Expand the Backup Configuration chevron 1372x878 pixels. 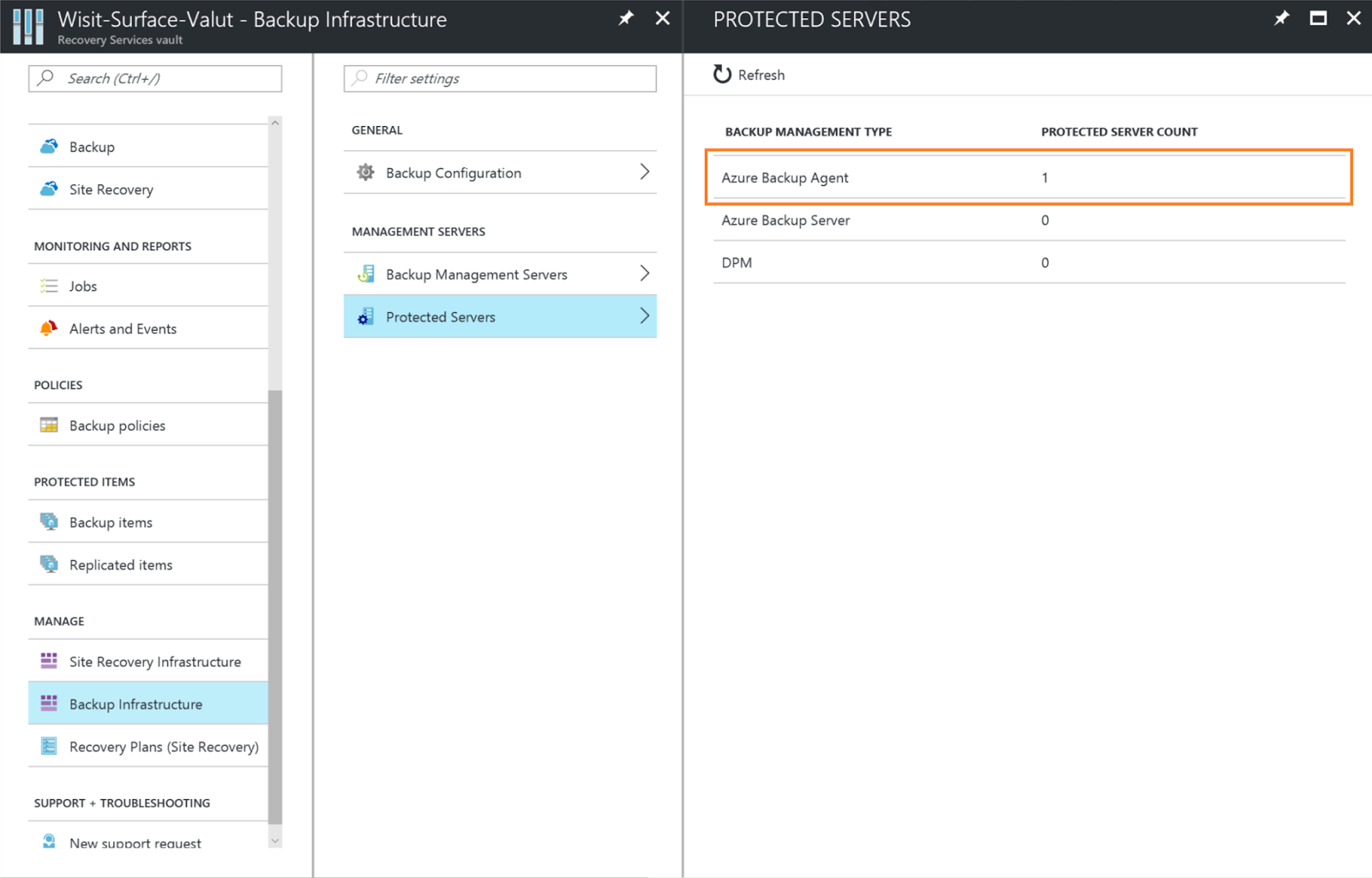click(x=646, y=171)
